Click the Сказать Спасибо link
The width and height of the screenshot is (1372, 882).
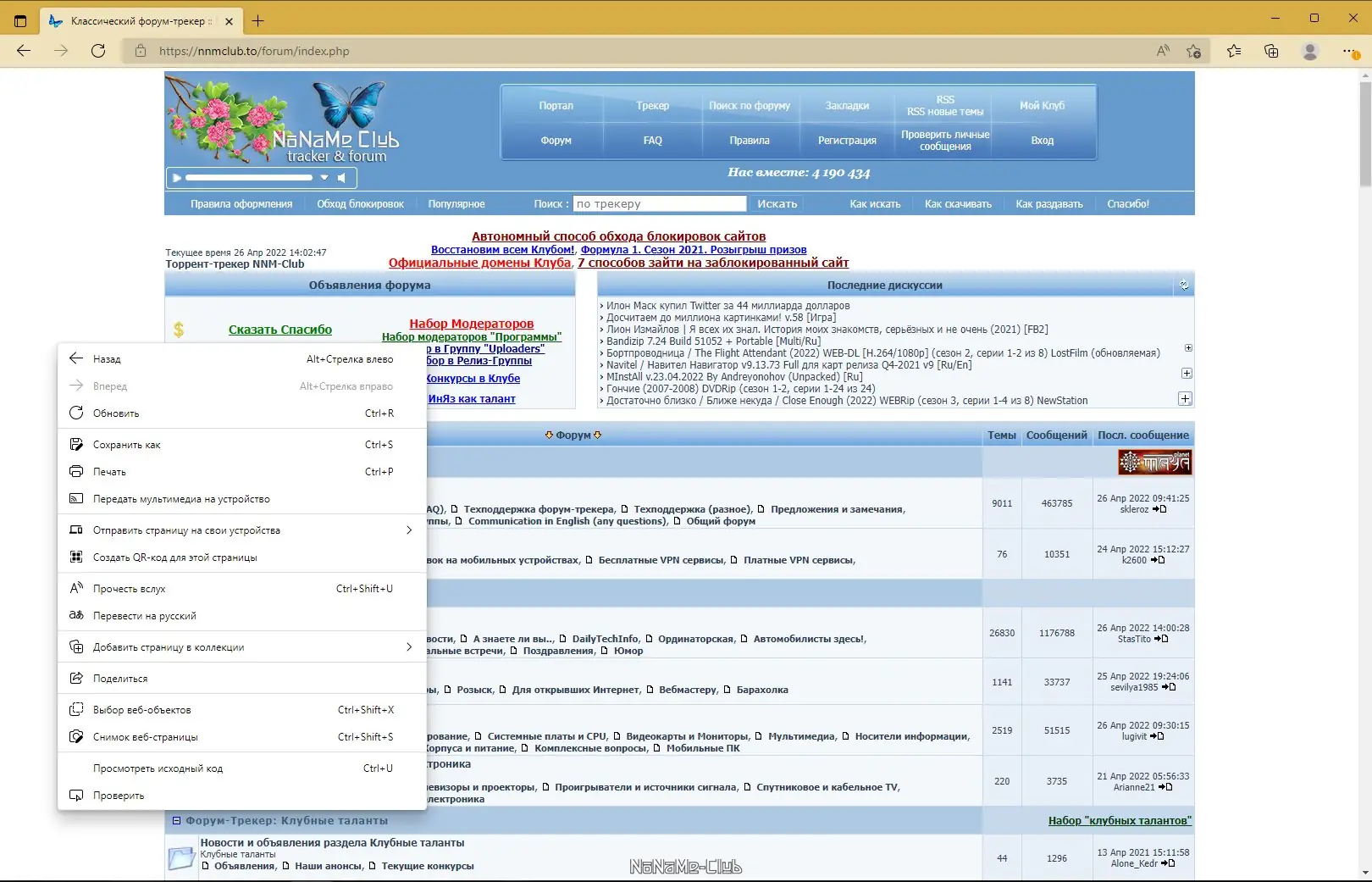(x=280, y=330)
